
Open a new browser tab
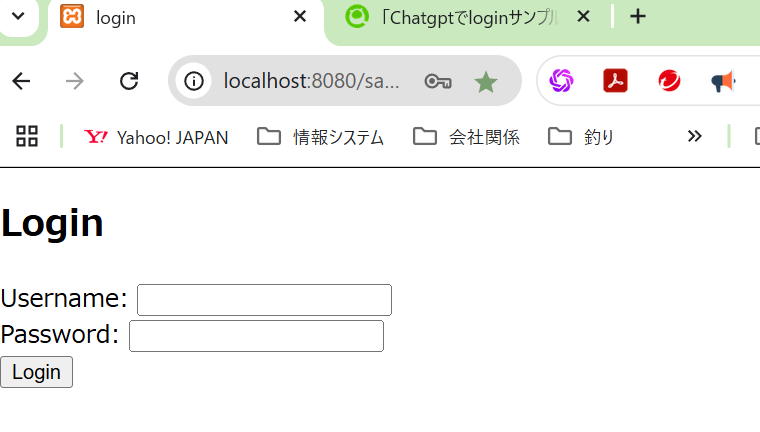[638, 17]
